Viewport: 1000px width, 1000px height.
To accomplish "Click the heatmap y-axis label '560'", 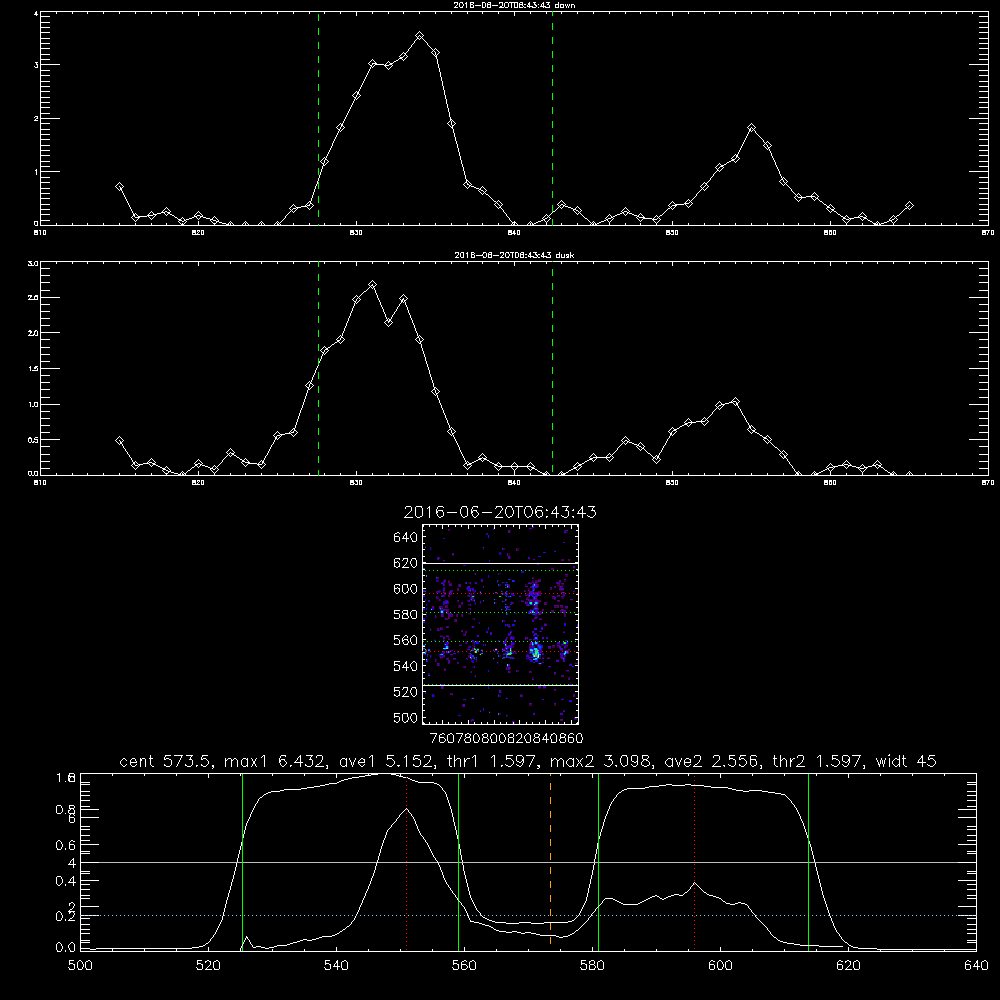I will (x=405, y=640).
